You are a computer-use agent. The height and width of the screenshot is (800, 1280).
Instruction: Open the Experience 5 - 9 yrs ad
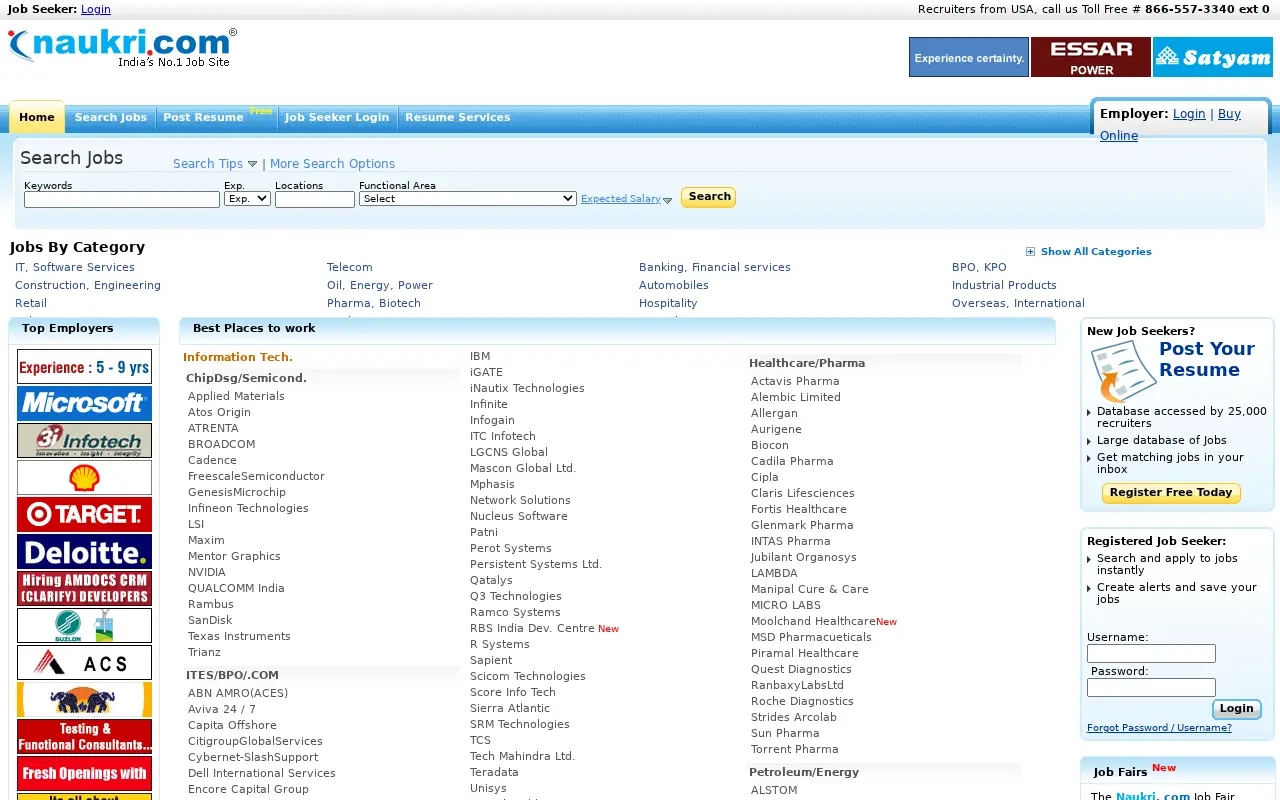point(84,367)
